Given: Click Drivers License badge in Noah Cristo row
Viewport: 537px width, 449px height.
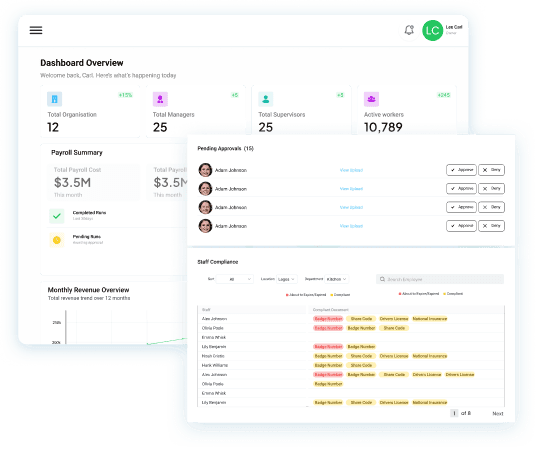Looking at the screenshot, I should pos(394,356).
